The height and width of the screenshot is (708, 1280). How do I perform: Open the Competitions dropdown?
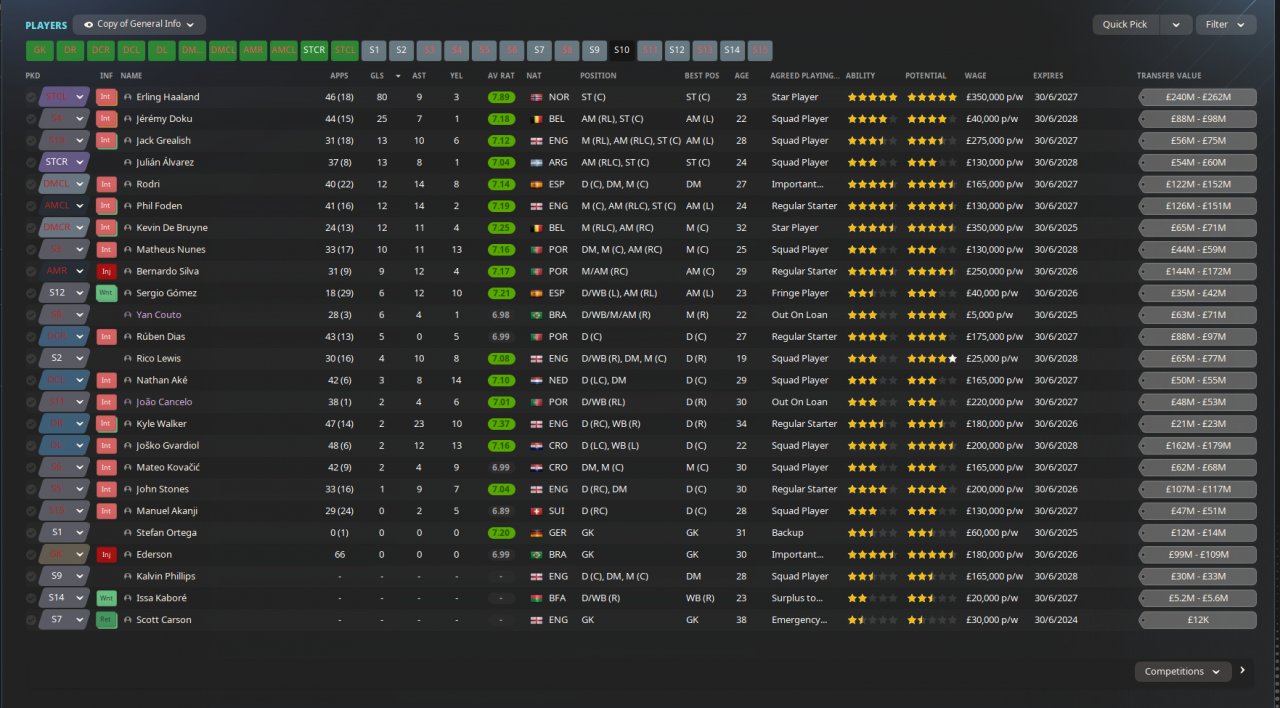[x=1183, y=671]
